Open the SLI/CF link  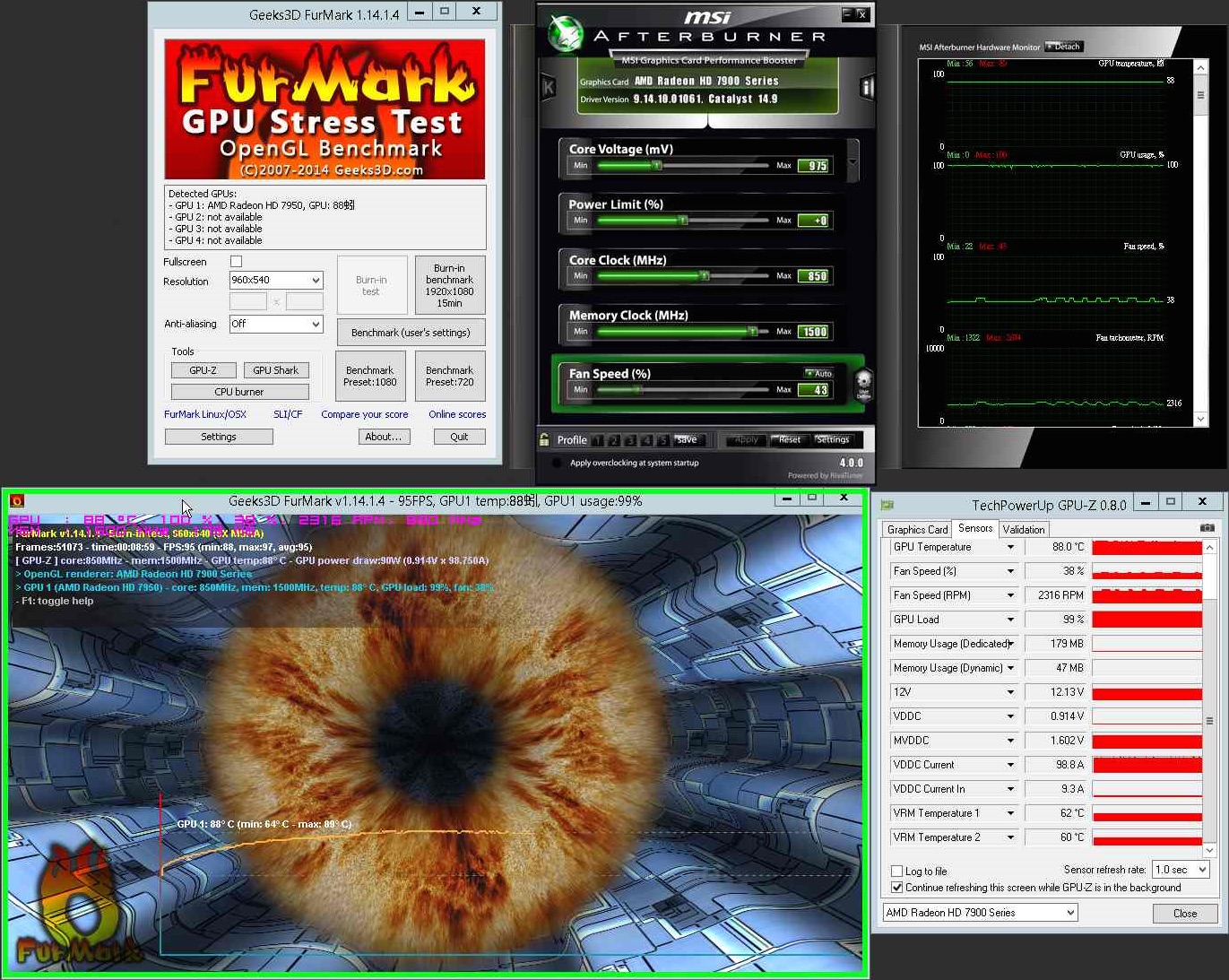288,414
